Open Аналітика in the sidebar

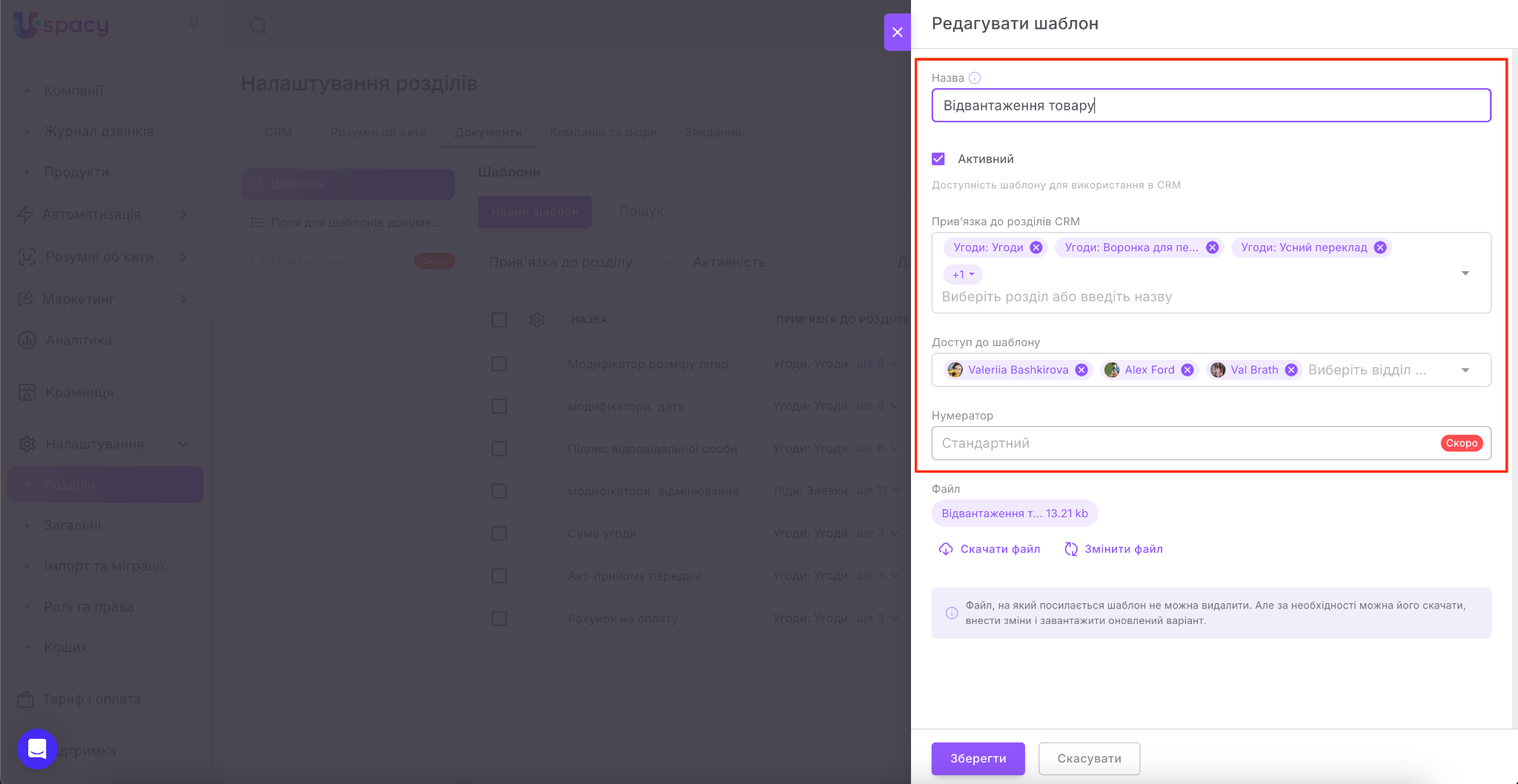coord(79,340)
